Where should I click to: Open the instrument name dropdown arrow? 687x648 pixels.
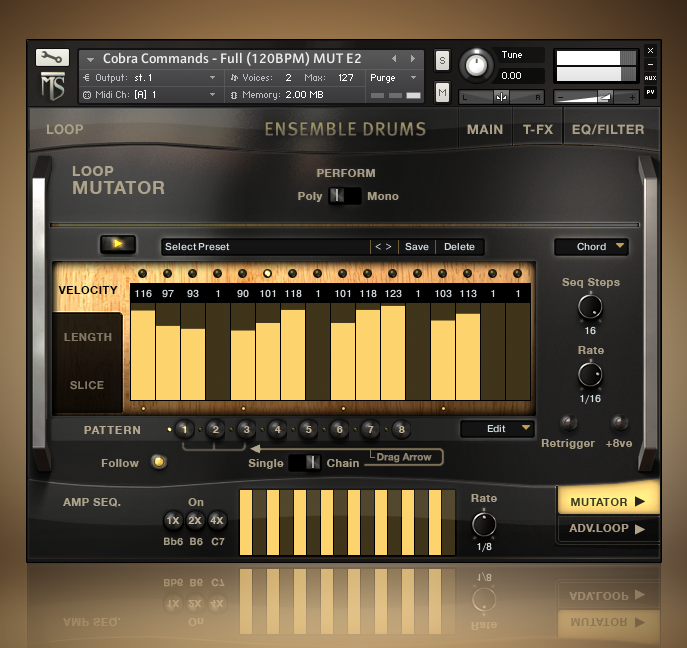(90, 59)
